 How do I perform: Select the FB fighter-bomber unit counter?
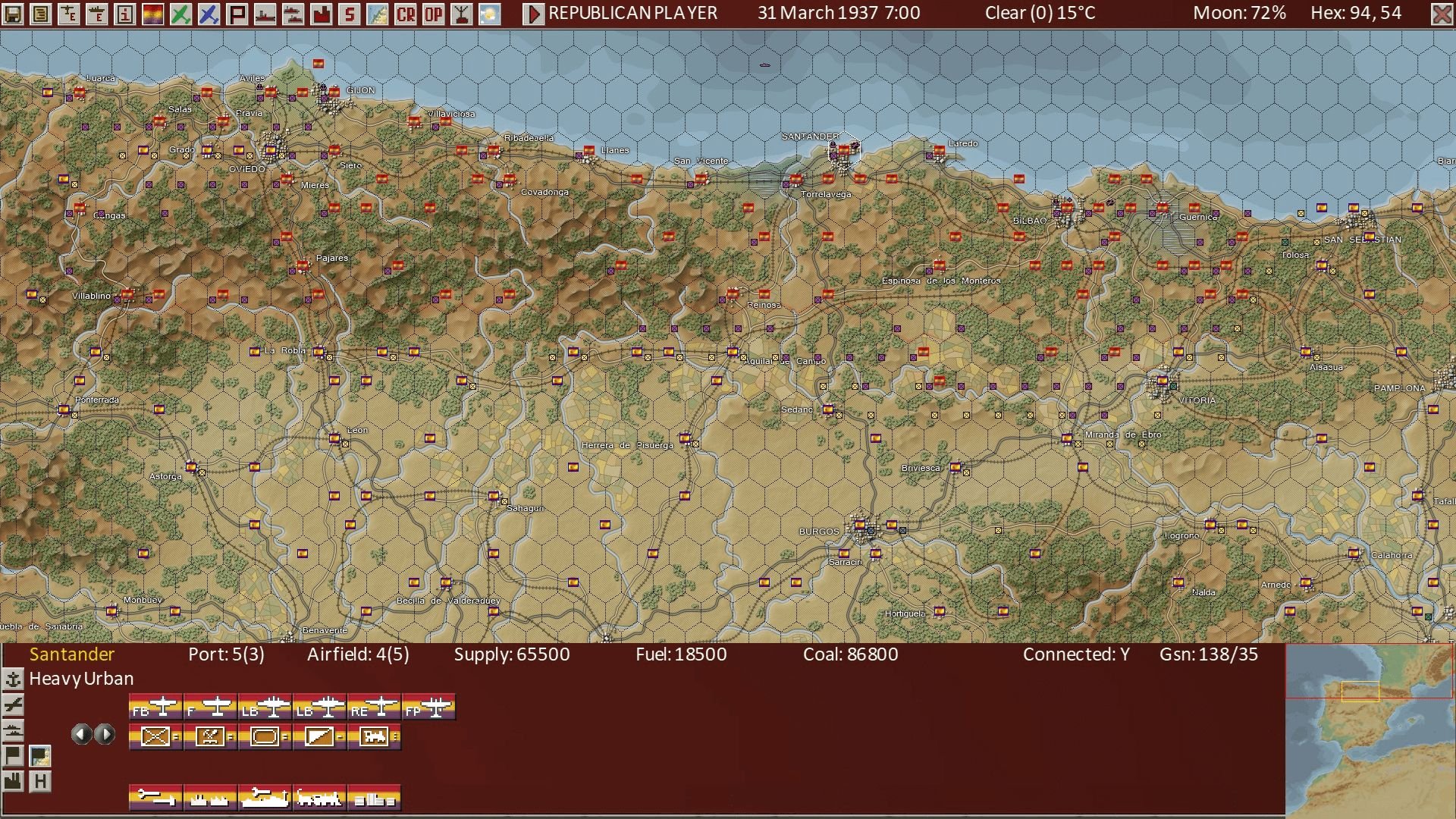[155, 707]
